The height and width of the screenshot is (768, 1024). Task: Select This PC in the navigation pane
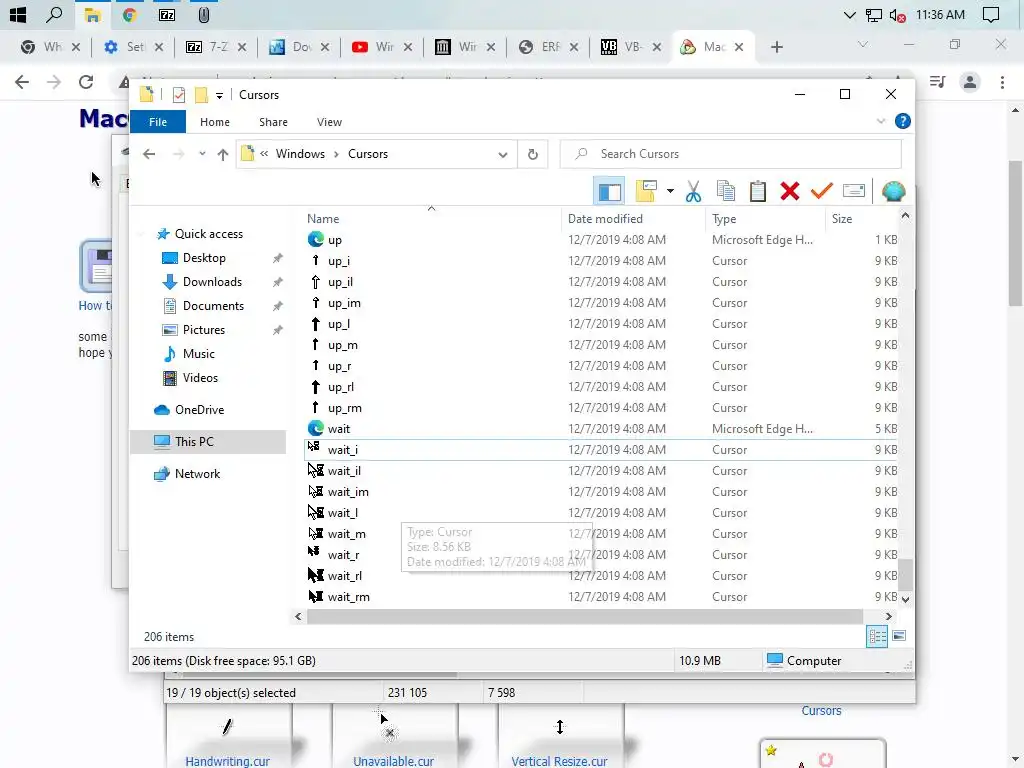pyautogui.click(x=208, y=442)
